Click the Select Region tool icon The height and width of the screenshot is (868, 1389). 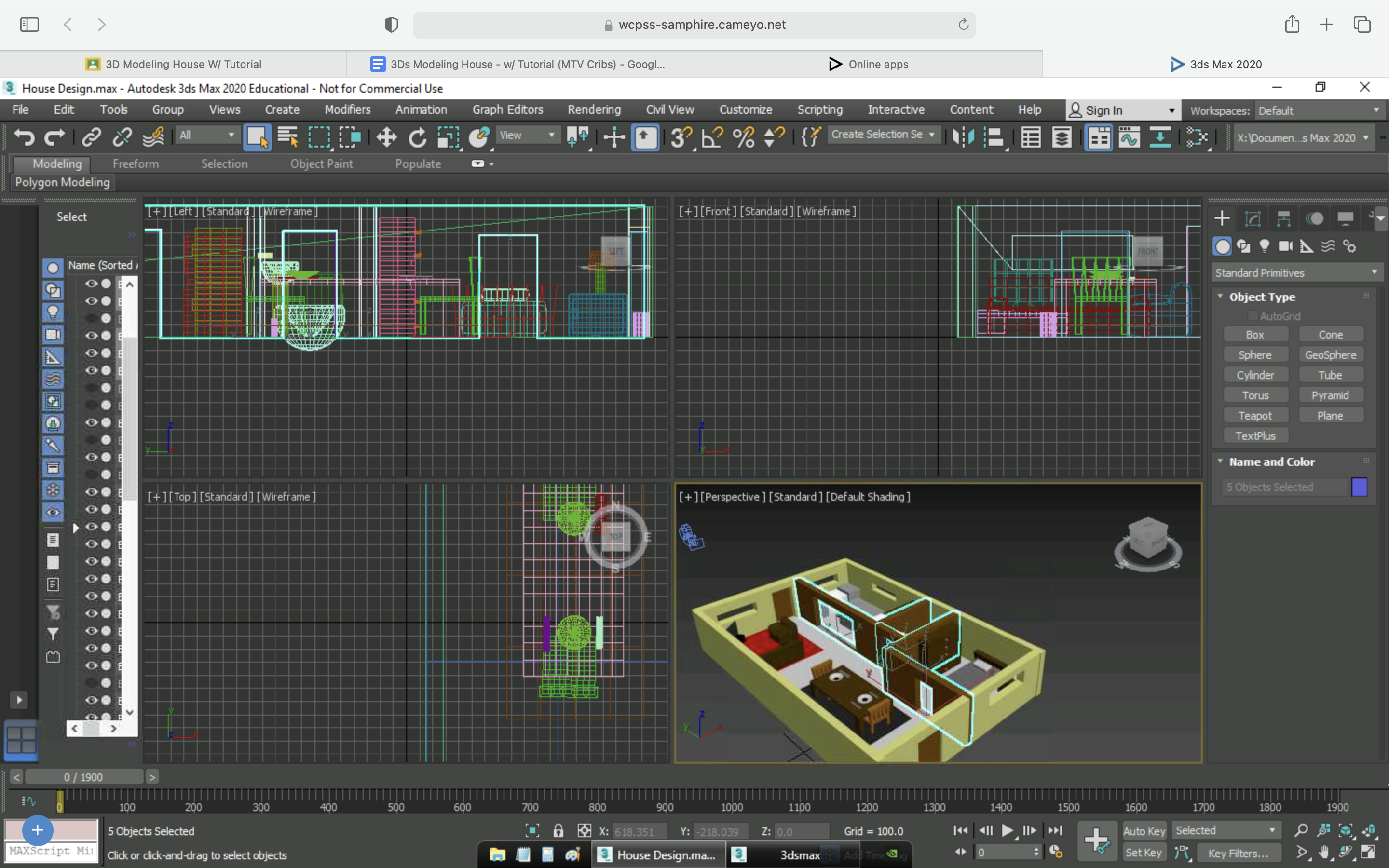click(x=319, y=137)
